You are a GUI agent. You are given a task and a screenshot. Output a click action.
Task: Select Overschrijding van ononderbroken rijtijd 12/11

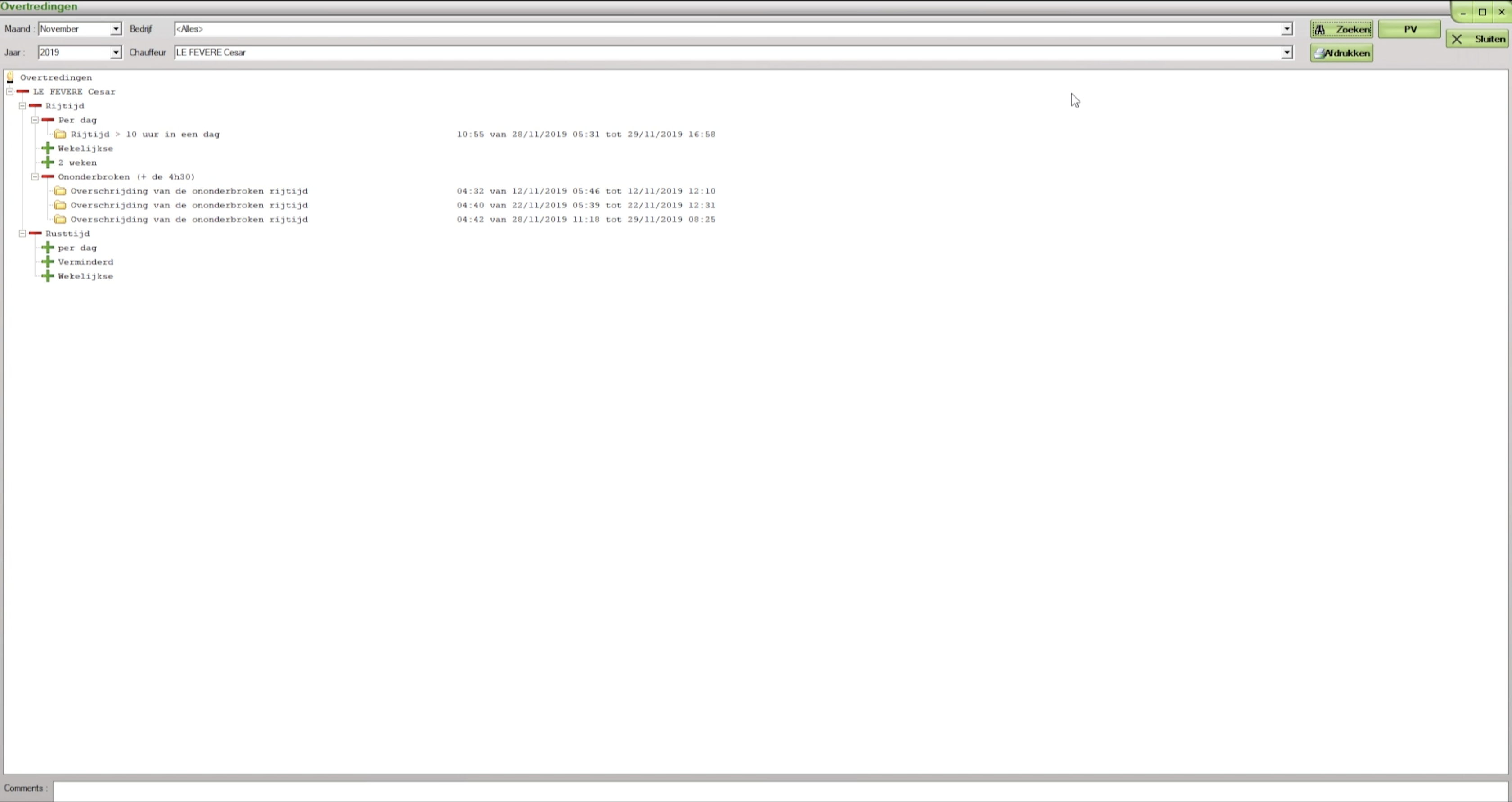coord(189,190)
